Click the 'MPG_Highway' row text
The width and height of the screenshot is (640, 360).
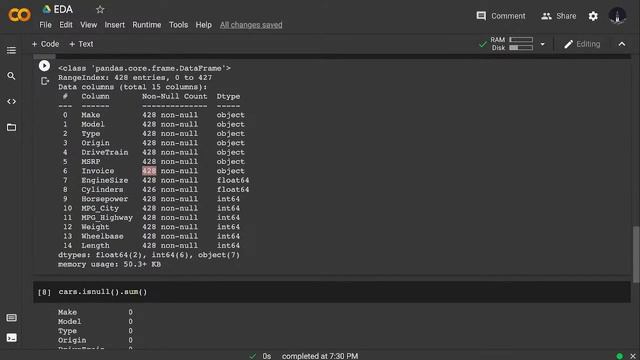click(x=107, y=218)
